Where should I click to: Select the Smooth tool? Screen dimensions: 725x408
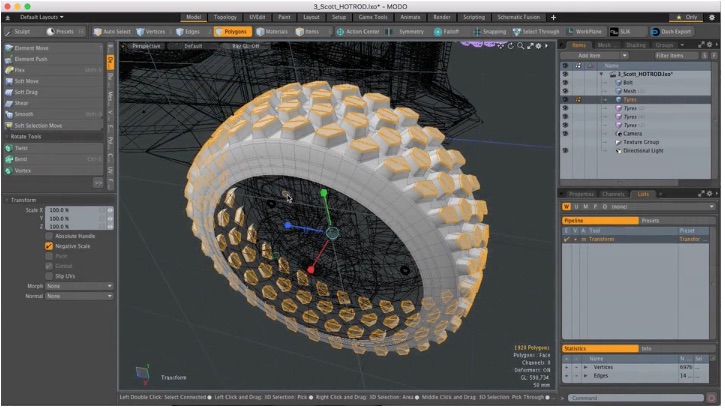tap(53, 114)
